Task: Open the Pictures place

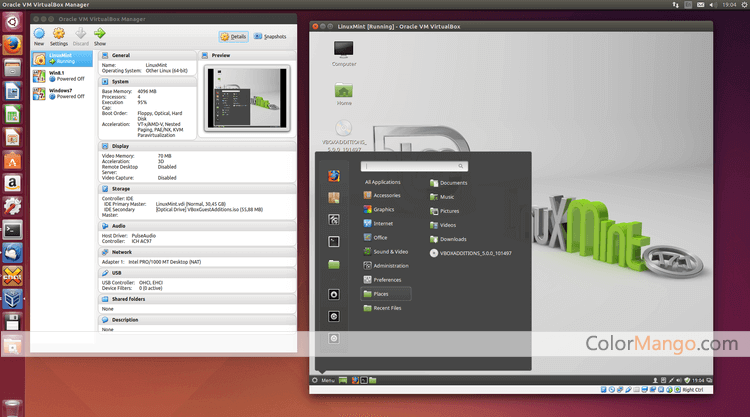Action: [x=444, y=211]
